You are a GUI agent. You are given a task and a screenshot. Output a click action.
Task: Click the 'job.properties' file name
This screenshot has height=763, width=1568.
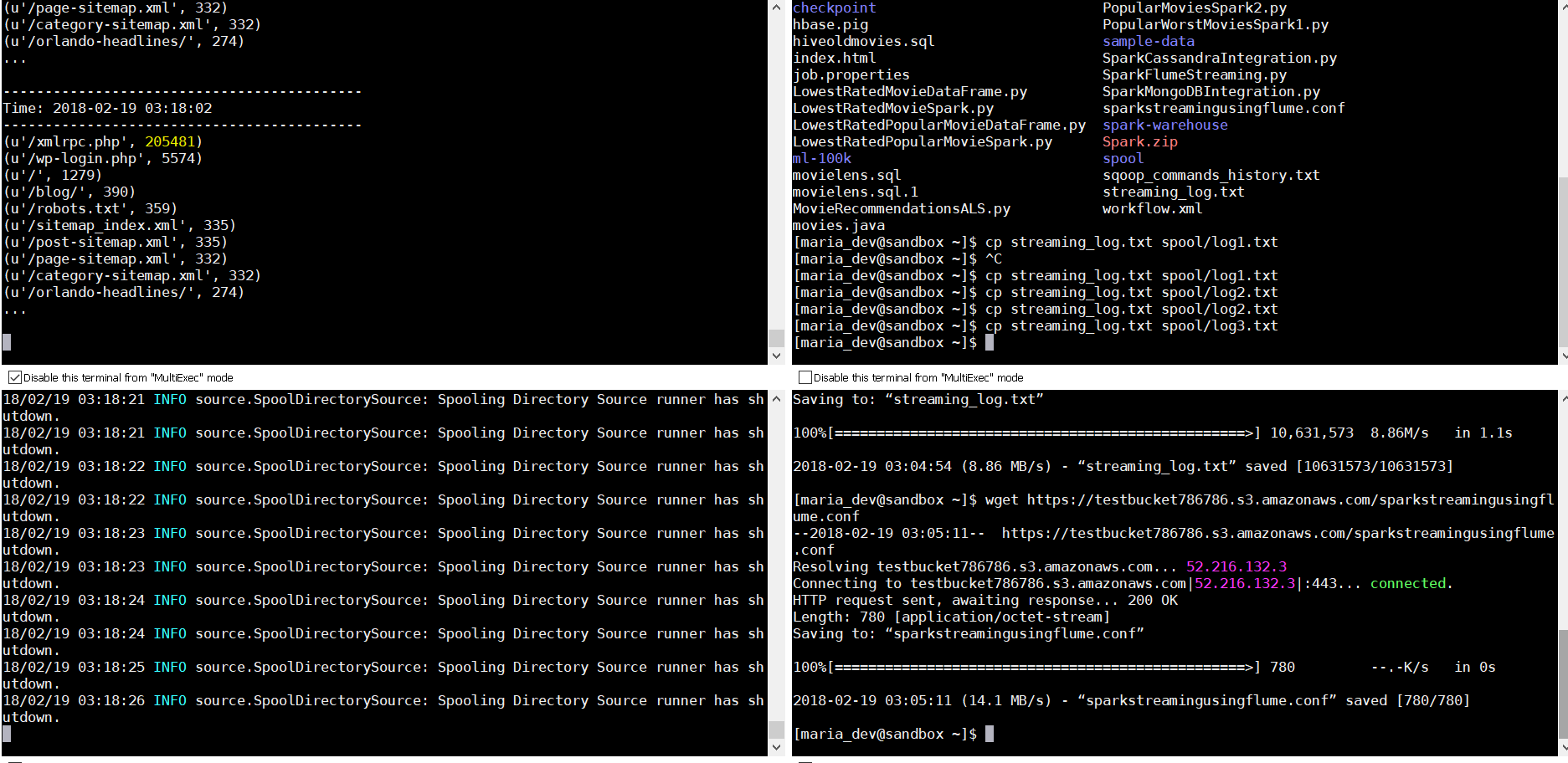tap(851, 74)
